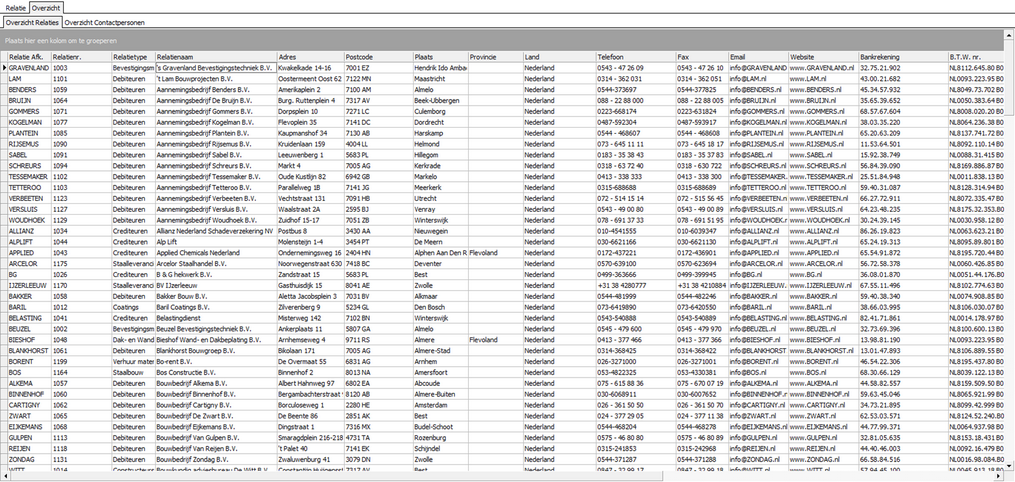Click the bank account 44.40.46.003
The width and height of the screenshot is (1015, 482).
click(x=903, y=448)
